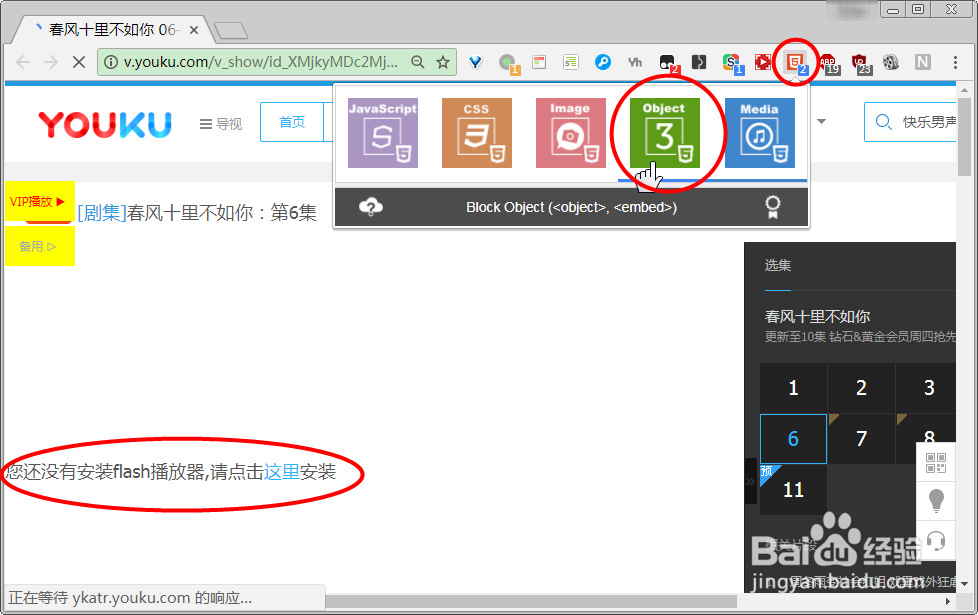Click the 春风十里不如你 series title in panel
The image size is (978, 615).
click(x=817, y=317)
